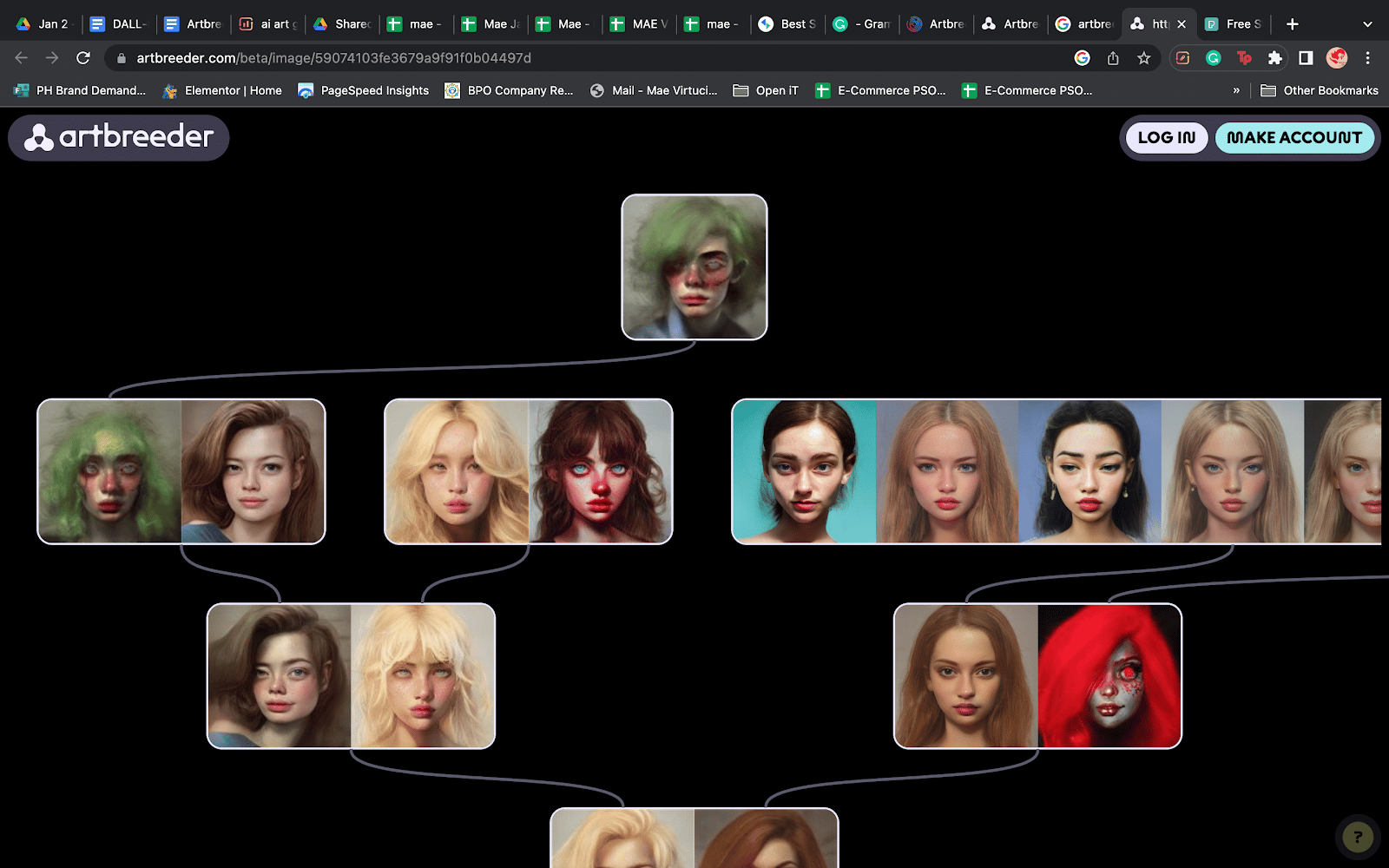Image resolution: width=1389 pixels, height=868 pixels.
Task: Select the pale blonde bangs portrait in third row
Action: click(x=422, y=676)
